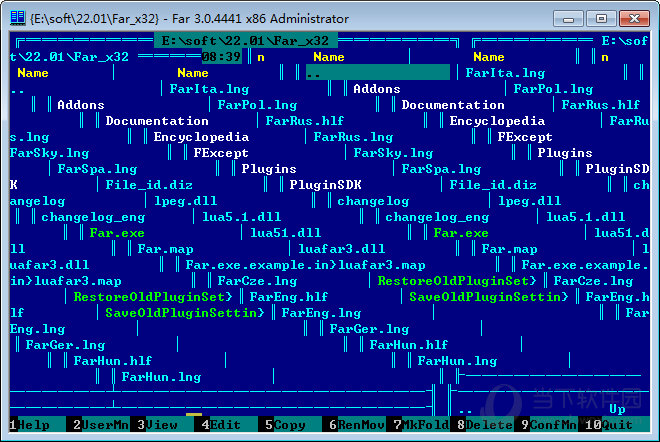This screenshot has height=442, width=660.
Task: Click 3View in the key bar
Action: point(157,425)
